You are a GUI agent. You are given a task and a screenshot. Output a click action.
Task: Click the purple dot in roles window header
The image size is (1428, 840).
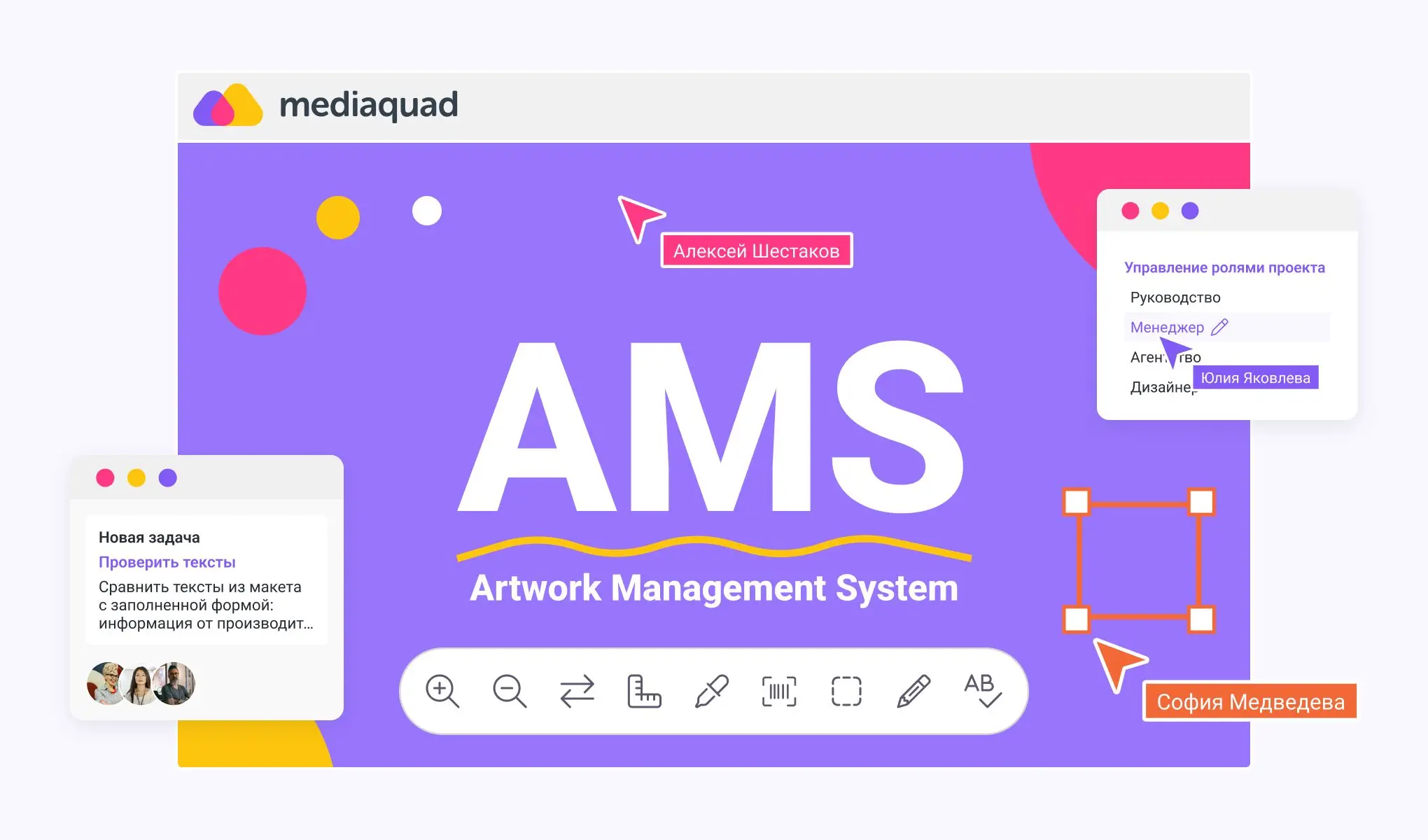click(x=1190, y=211)
